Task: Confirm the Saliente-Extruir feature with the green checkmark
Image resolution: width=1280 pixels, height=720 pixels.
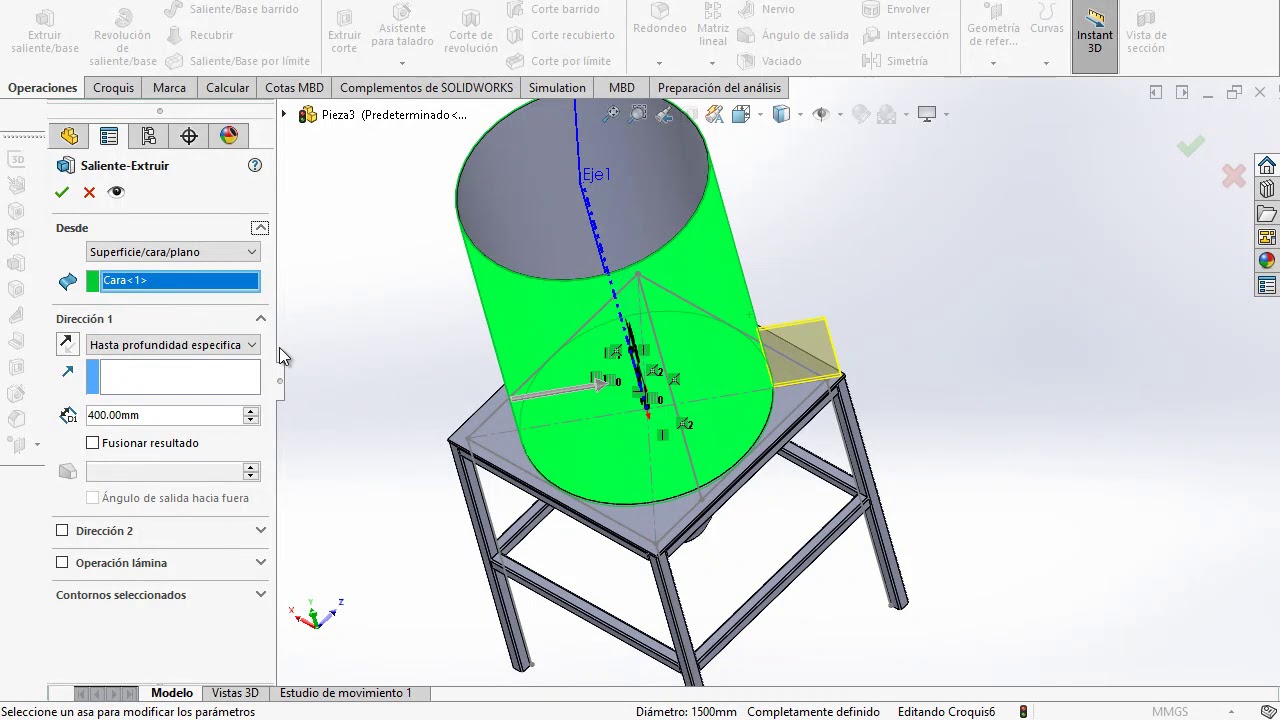Action: pyautogui.click(x=62, y=192)
